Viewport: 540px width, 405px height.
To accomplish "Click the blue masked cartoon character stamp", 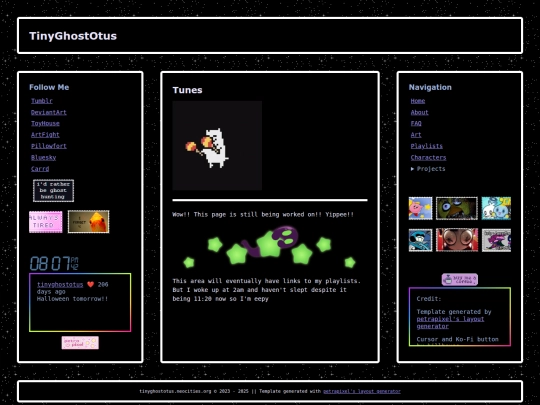I will tap(420, 240).
